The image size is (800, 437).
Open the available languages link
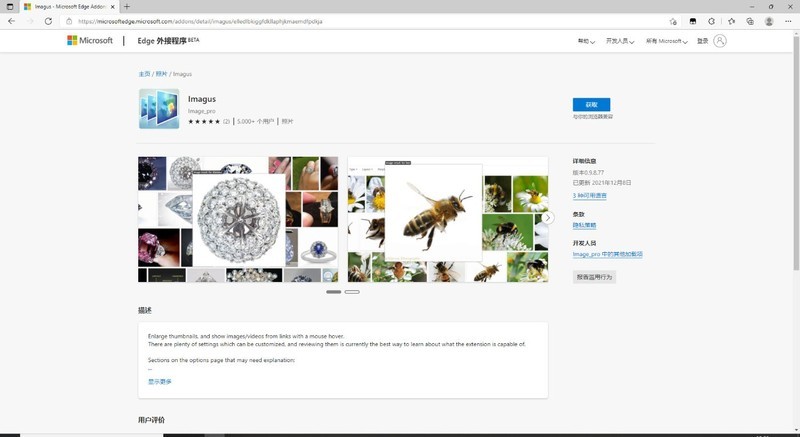pos(589,195)
